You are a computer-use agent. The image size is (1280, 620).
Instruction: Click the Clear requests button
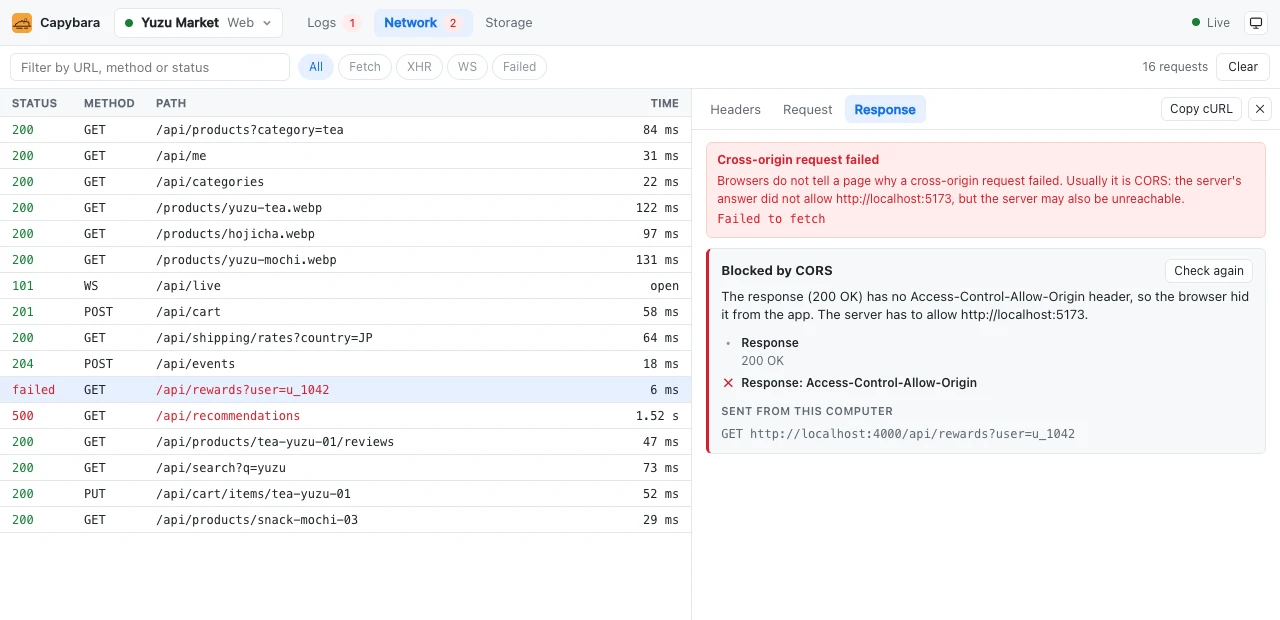coord(1243,67)
